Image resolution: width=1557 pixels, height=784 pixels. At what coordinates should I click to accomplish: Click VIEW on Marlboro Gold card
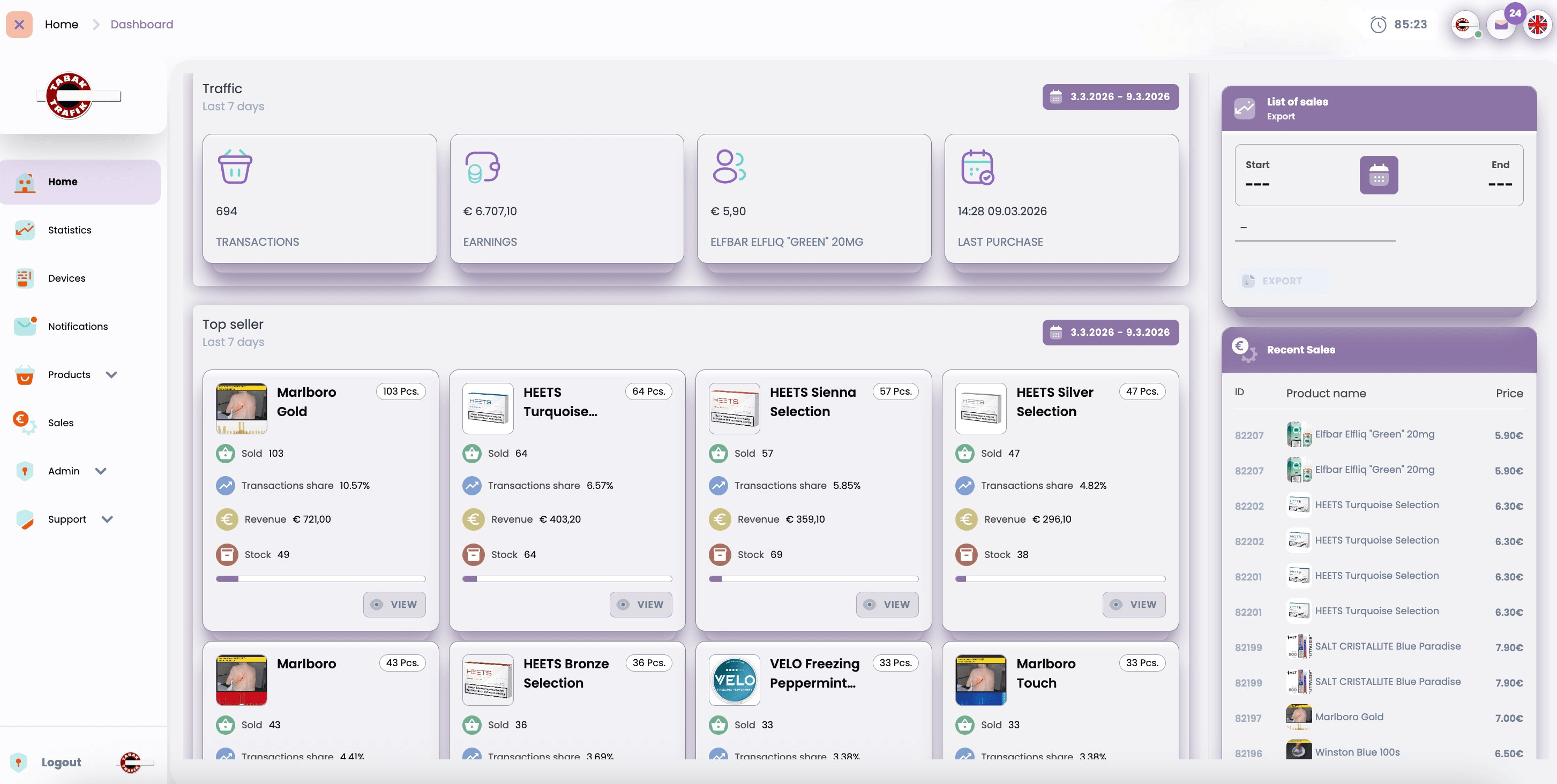[394, 604]
